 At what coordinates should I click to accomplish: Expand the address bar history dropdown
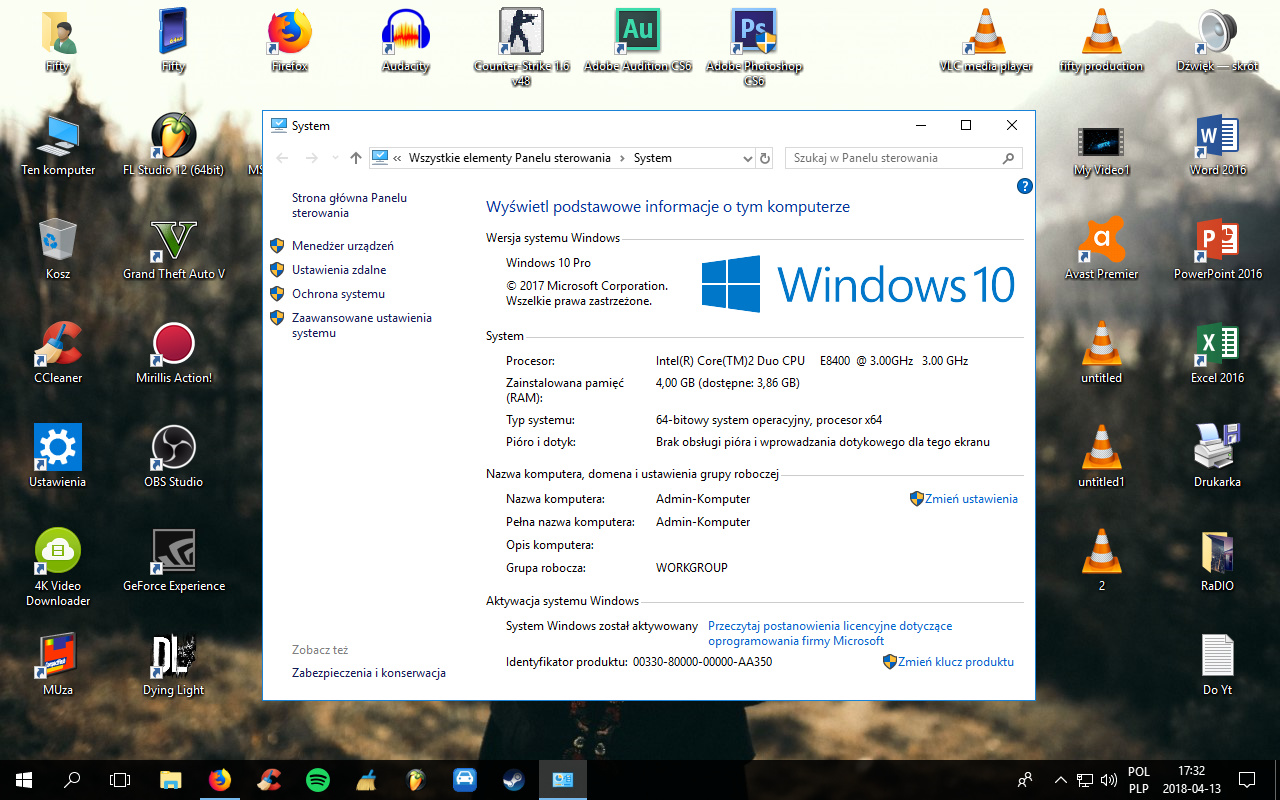[x=747, y=158]
